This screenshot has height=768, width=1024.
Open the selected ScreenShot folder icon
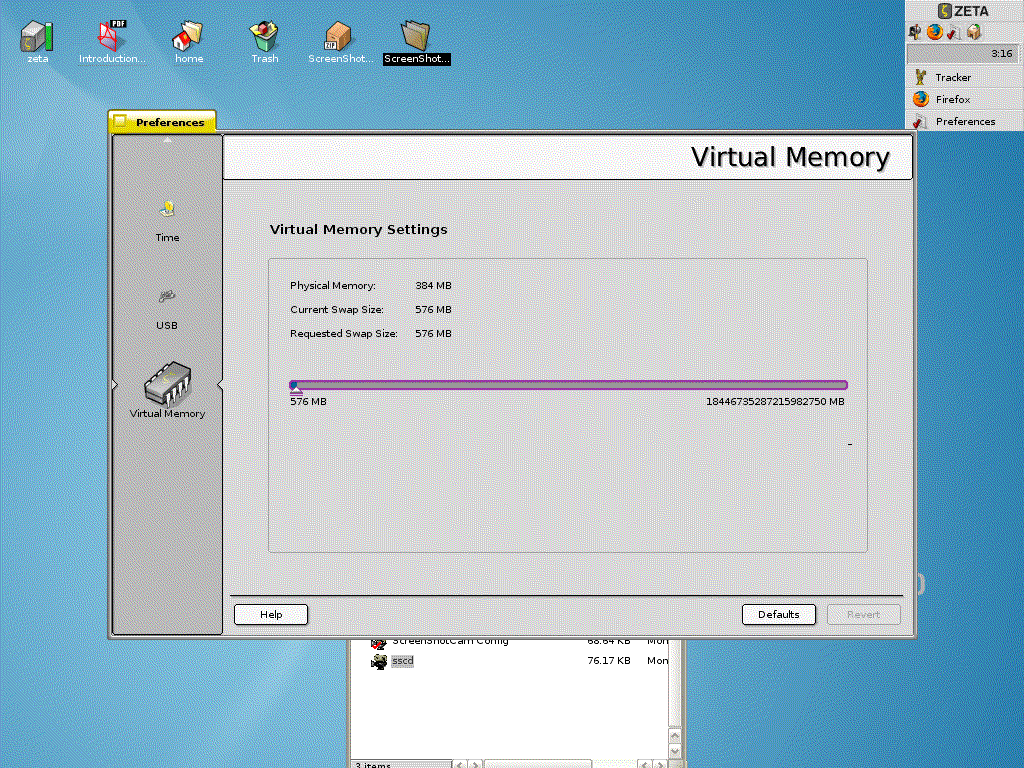(x=416, y=35)
